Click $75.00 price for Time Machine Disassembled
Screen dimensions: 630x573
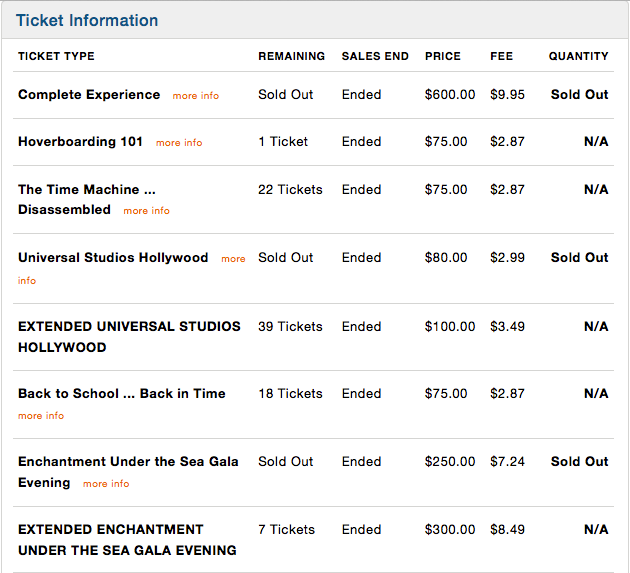click(446, 189)
